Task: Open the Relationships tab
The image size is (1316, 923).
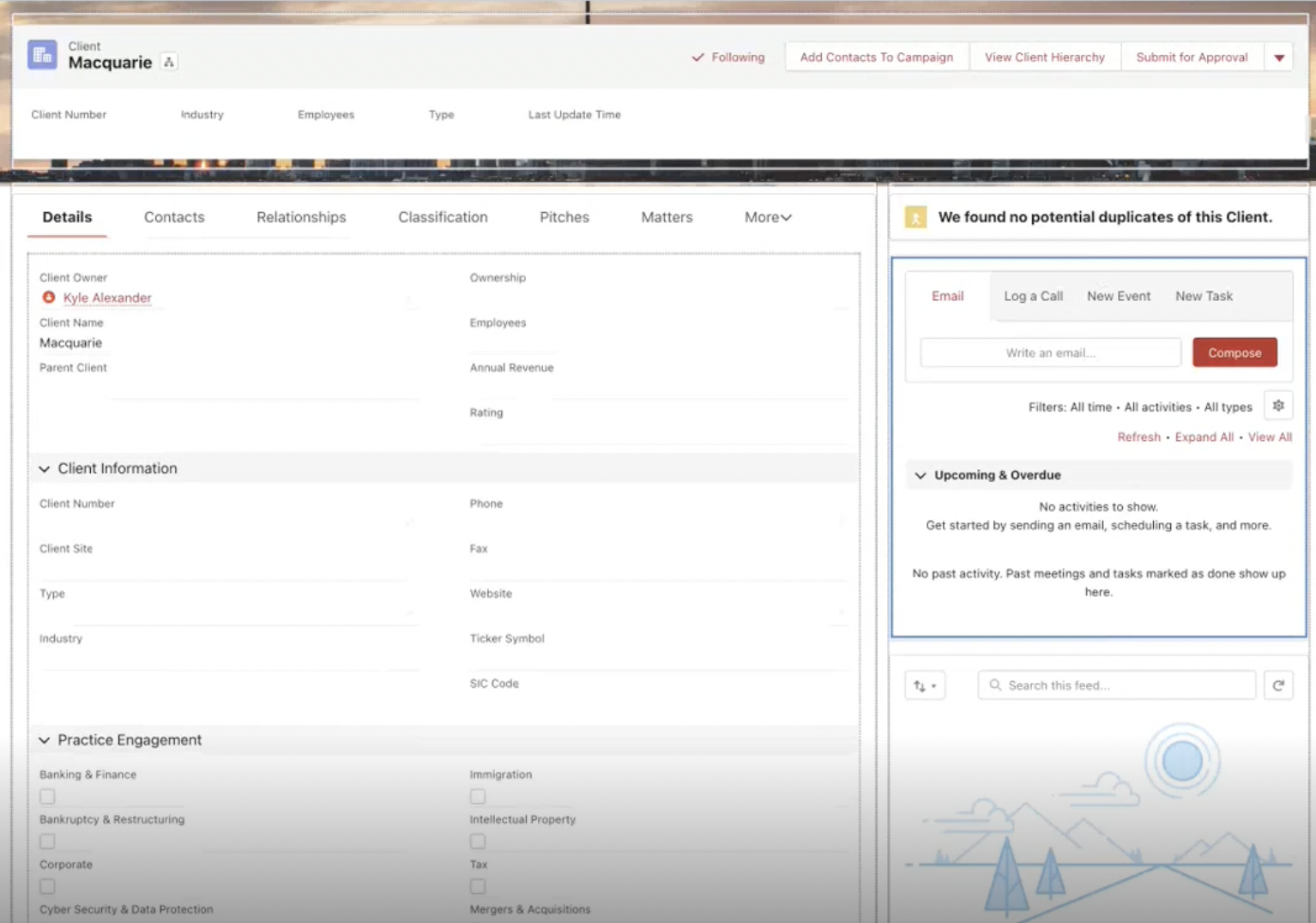Action: pyautogui.click(x=301, y=217)
